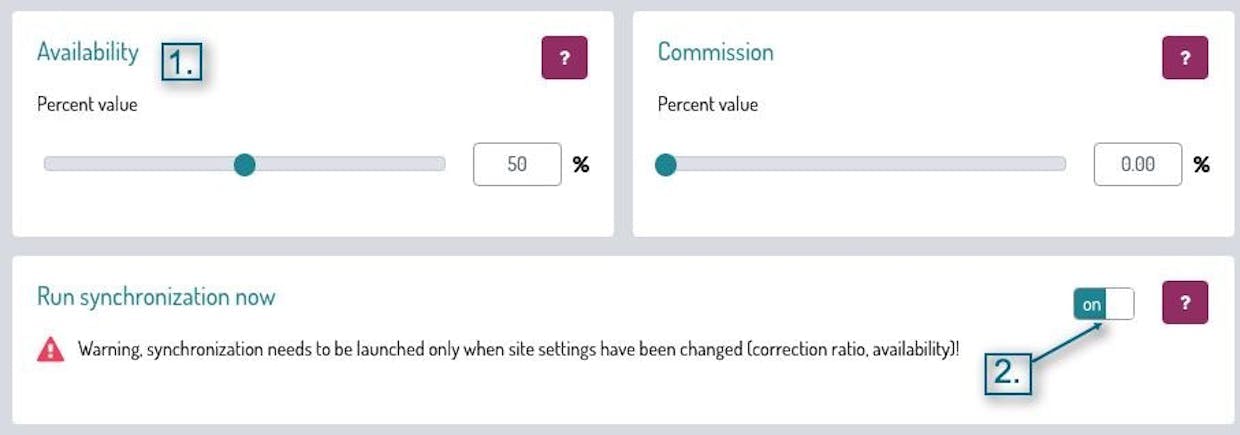This screenshot has width=1240, height=435.
Task: Click the annotation marker labeled 1.
Action: pos(183,63)
